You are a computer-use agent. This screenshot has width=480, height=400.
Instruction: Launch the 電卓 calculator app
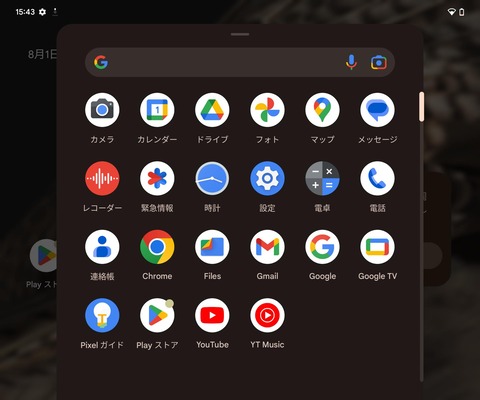click(322, 178)
